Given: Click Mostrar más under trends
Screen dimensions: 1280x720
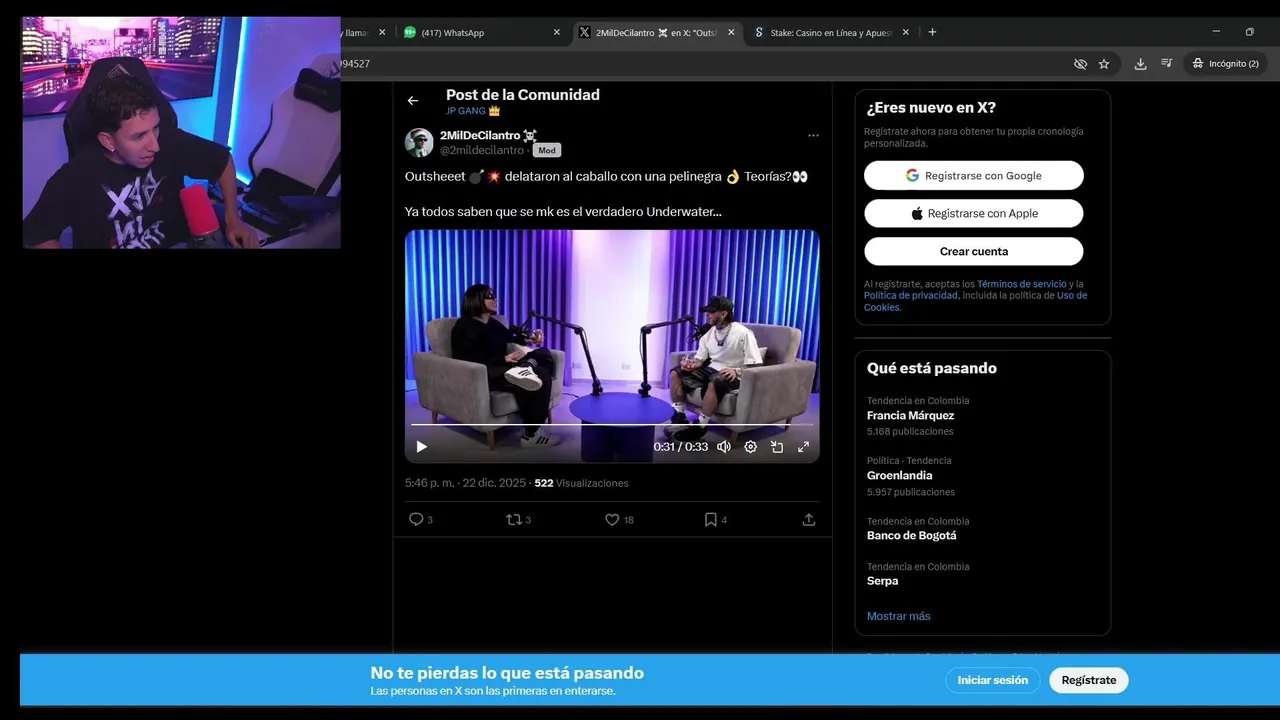Looking at the screenshot, I should [898, 616].
